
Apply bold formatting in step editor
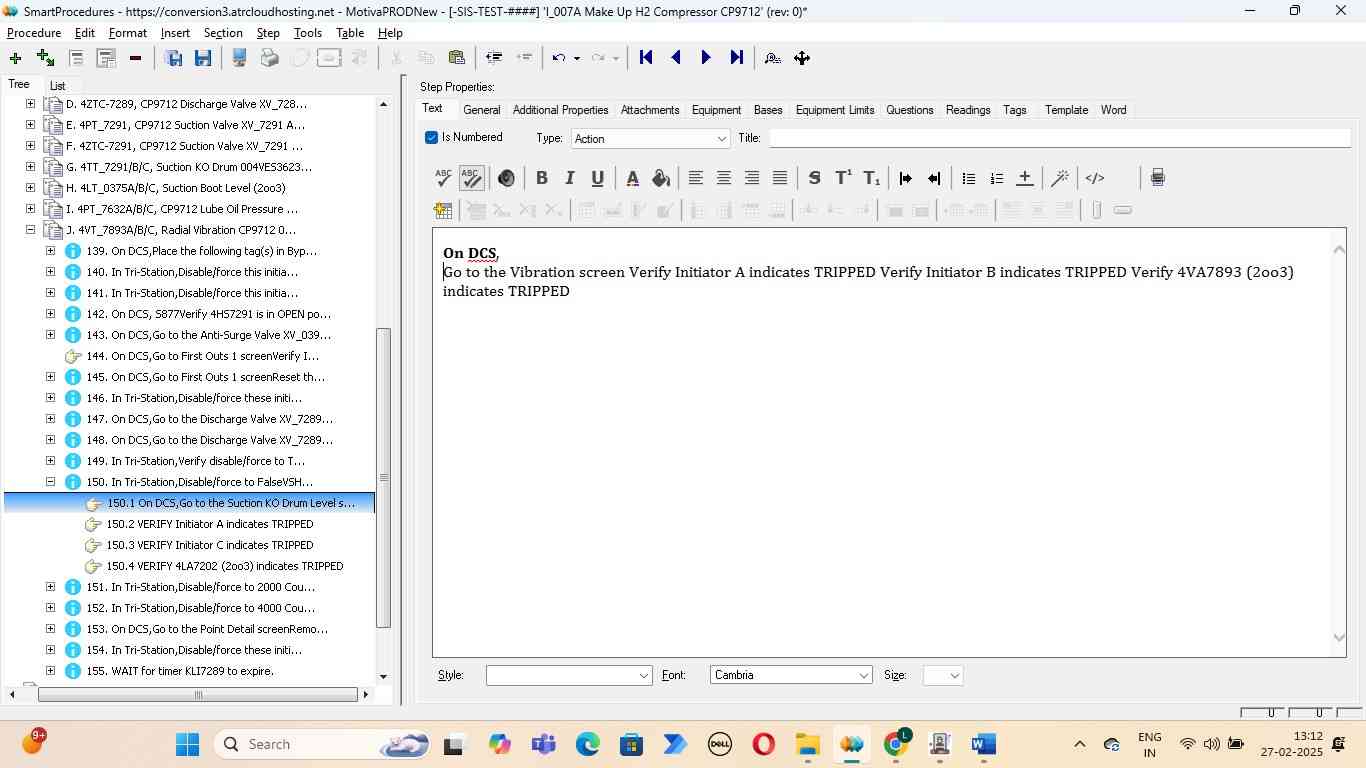click(x=541, y=178)
